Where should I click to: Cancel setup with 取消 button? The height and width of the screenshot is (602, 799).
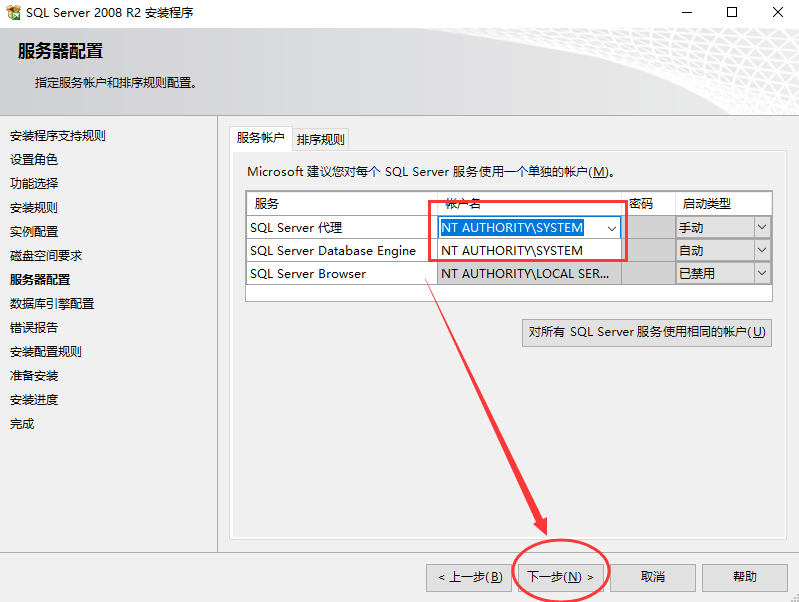pos(653,577)
